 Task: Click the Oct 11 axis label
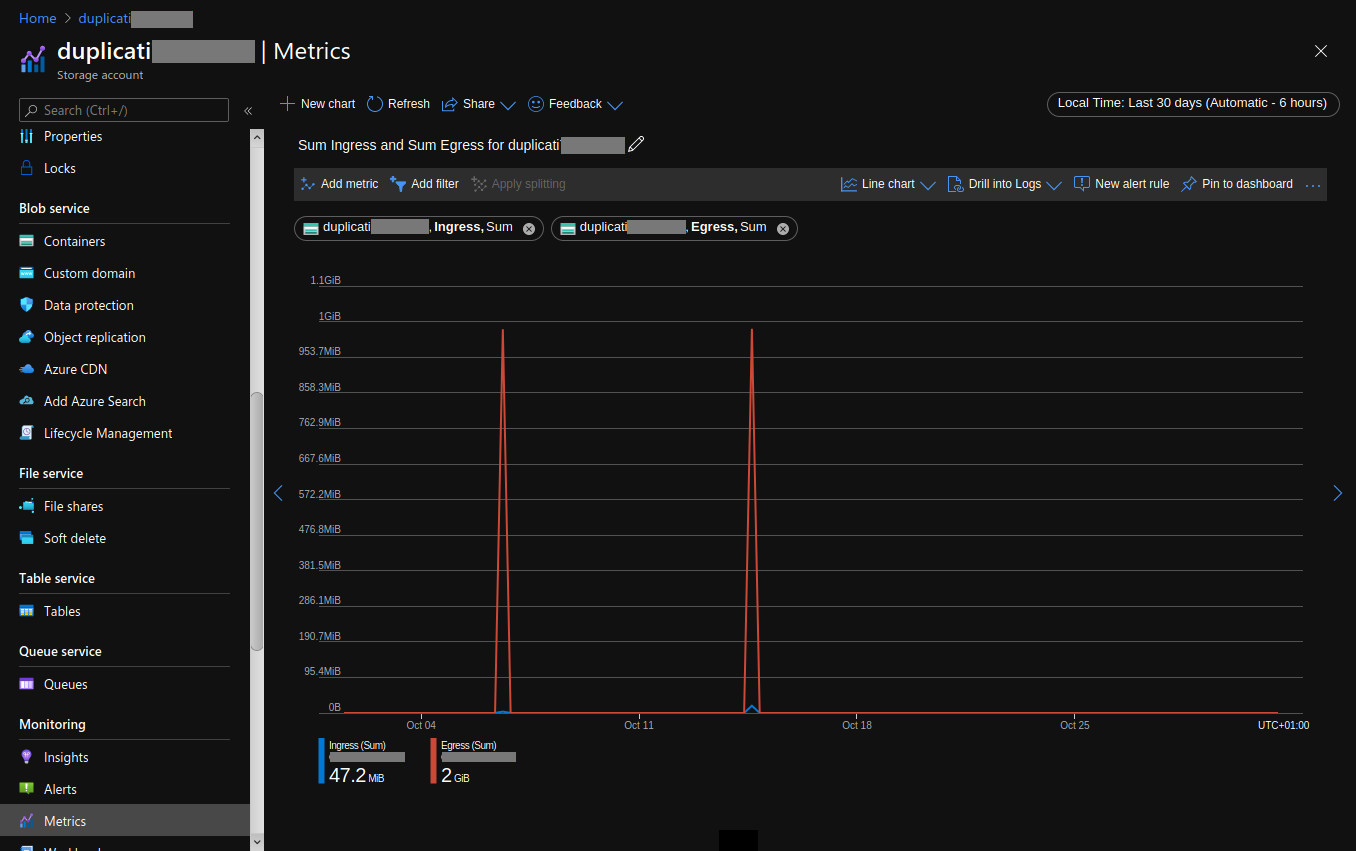click(x=639, y=725)
